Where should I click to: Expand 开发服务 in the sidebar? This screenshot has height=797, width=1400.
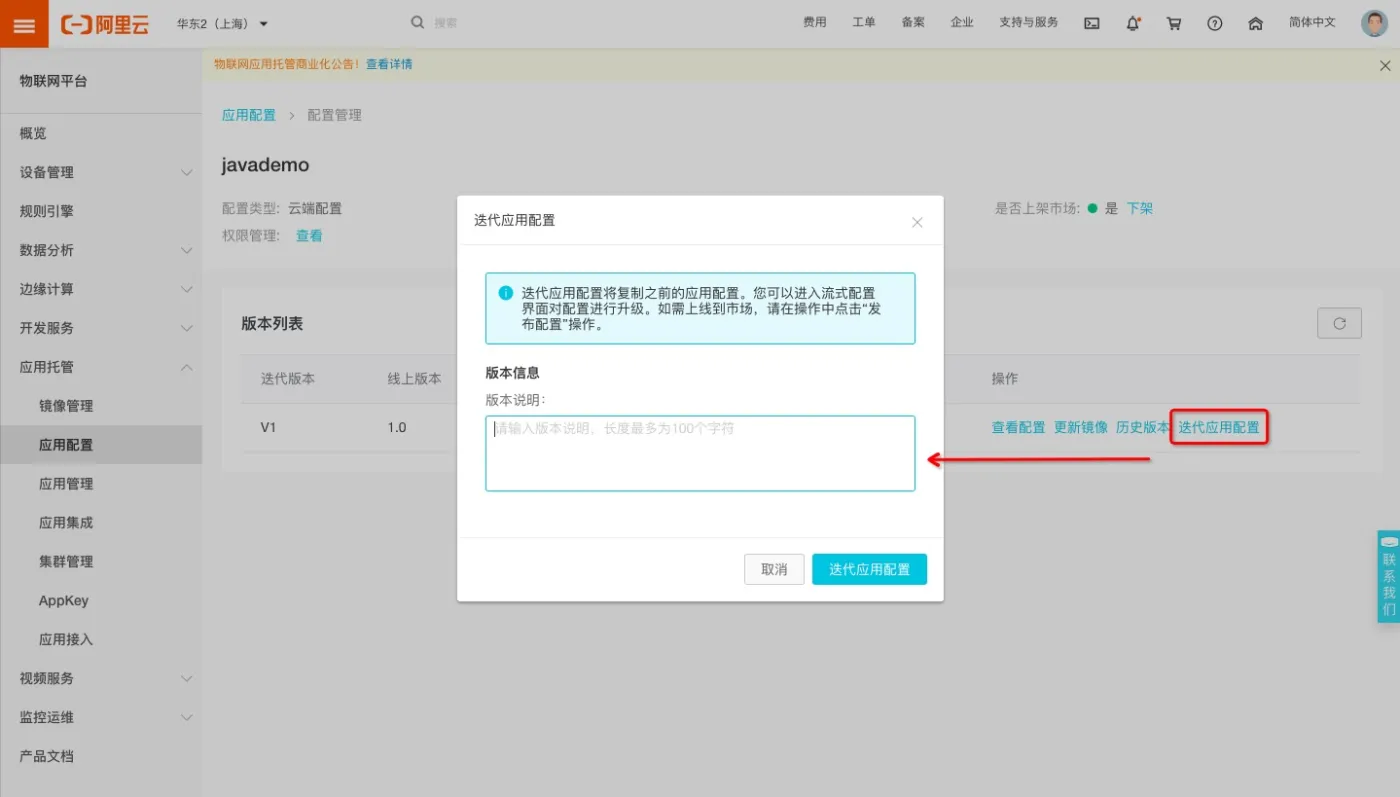click(101, 328)
